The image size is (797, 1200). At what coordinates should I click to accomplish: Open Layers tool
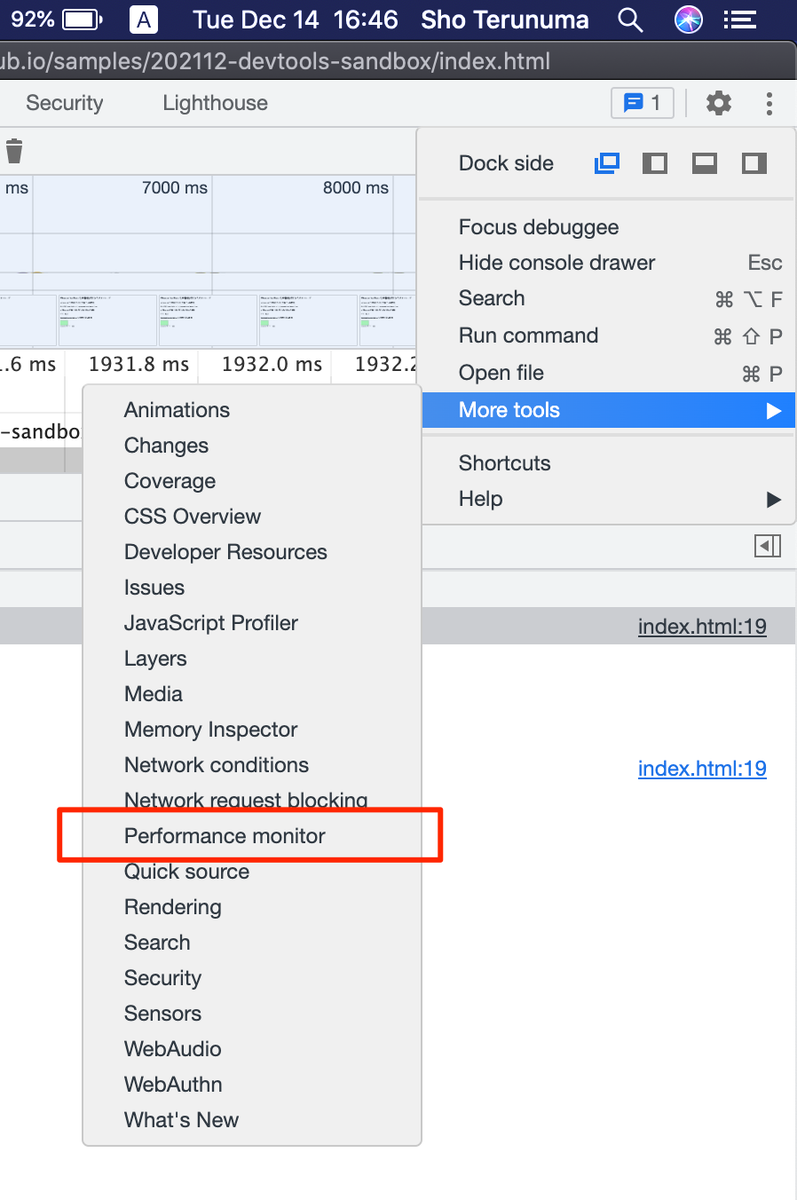click(x=252, y=659)
